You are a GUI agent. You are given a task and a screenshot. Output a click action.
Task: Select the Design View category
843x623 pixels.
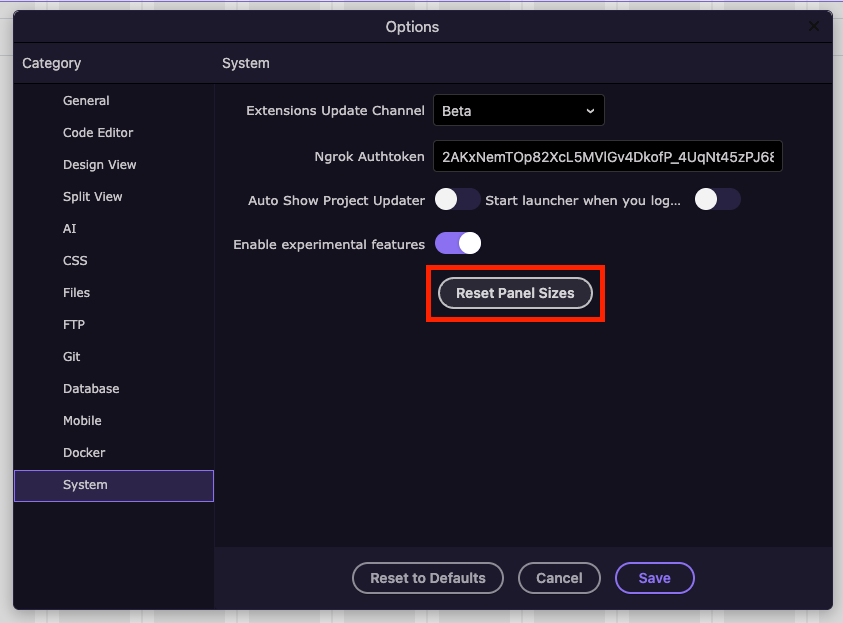click(114, 164)
